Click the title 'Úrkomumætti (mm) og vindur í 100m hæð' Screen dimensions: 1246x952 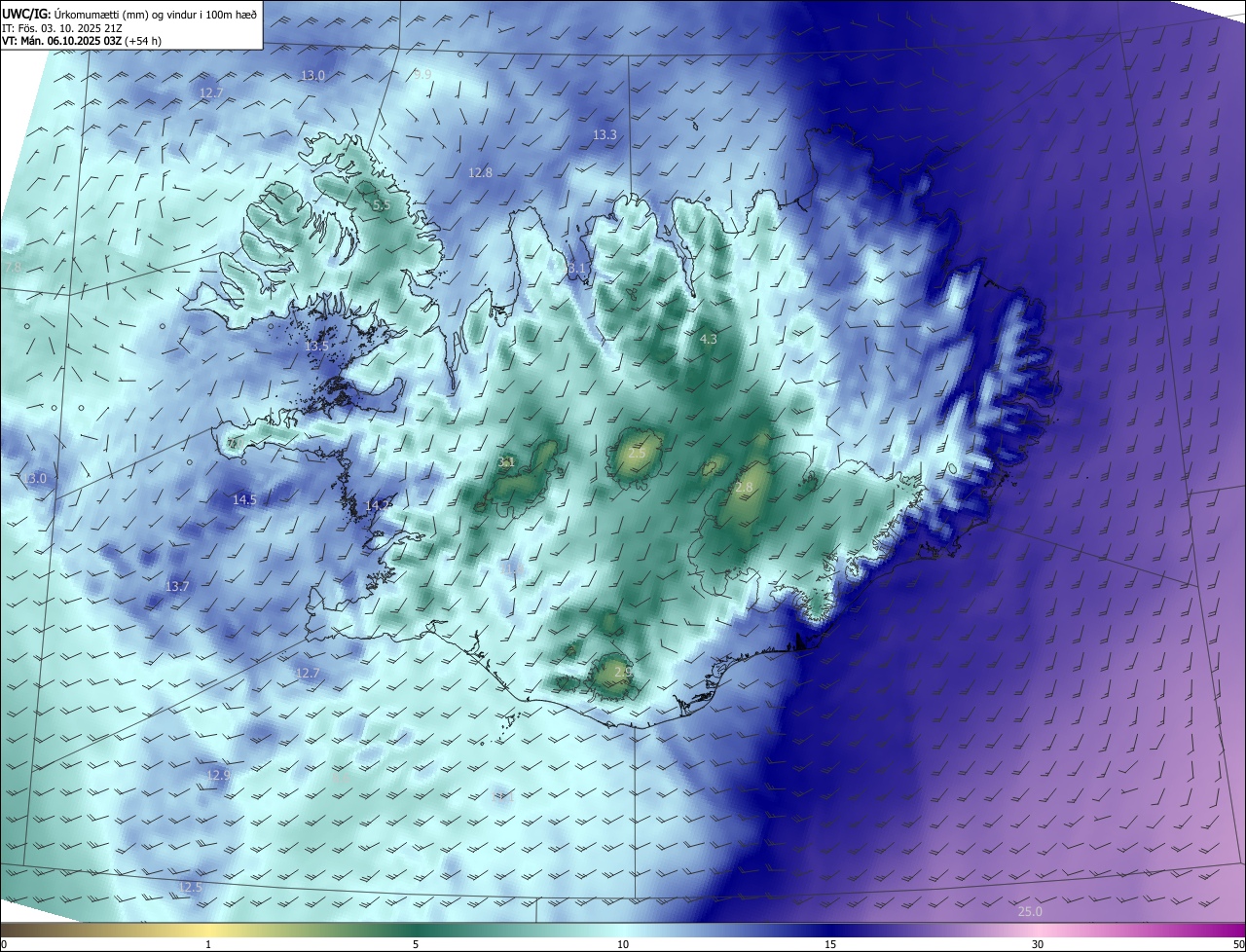[x=156, y=15]
